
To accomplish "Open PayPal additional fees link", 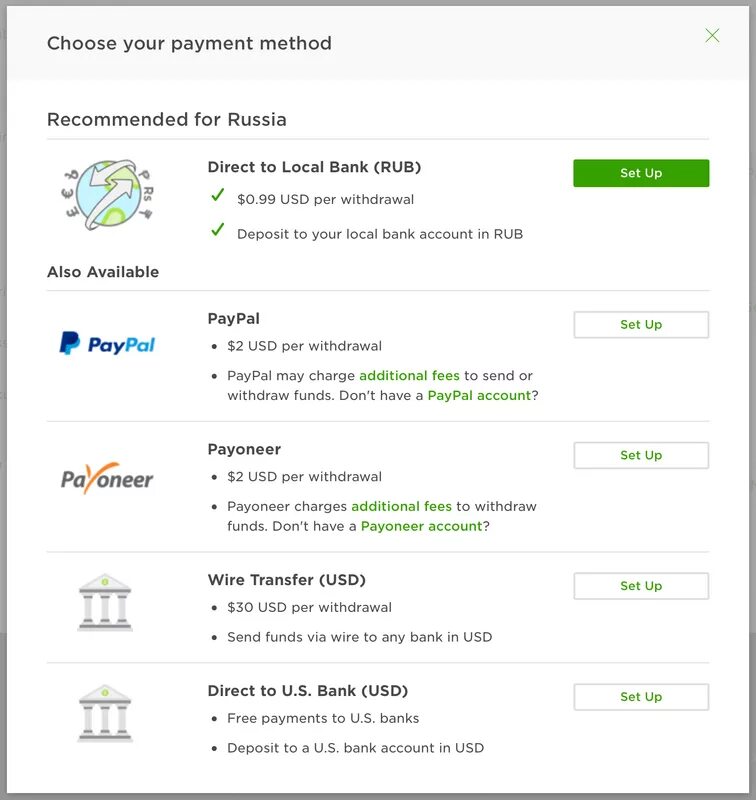I will coord(409,376).
